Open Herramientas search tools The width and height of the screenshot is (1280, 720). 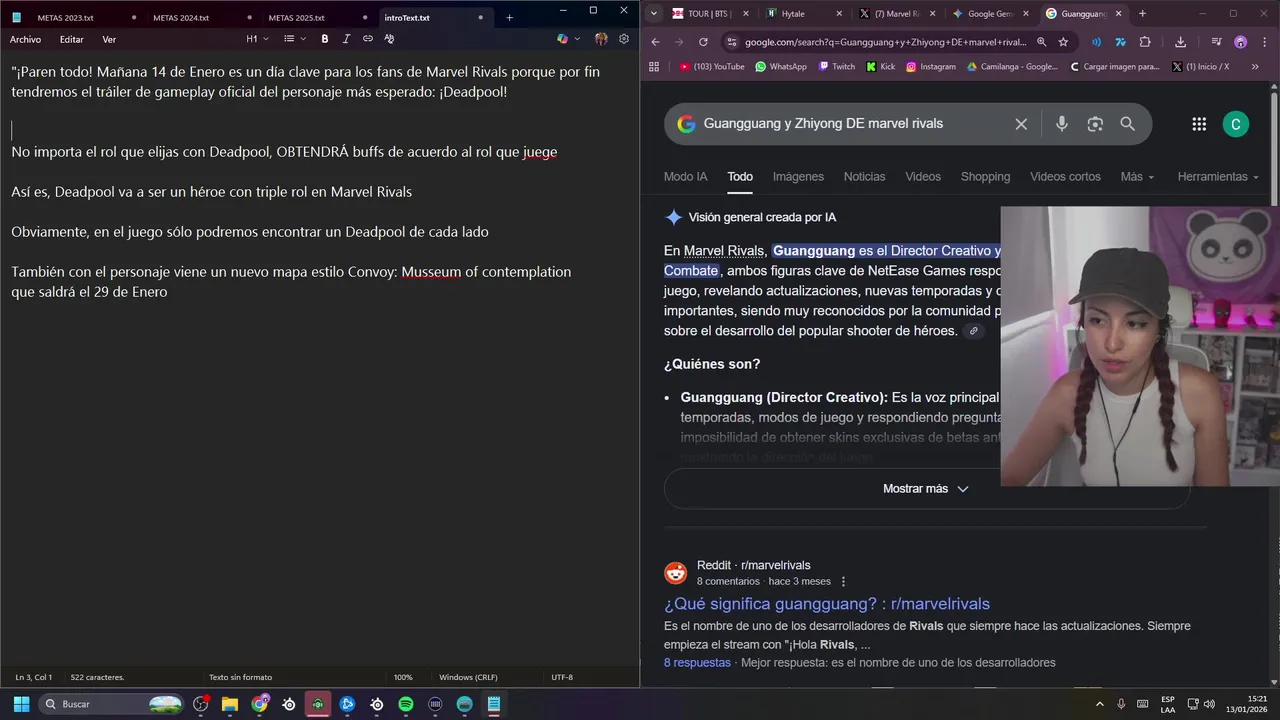pos(1218,177)
